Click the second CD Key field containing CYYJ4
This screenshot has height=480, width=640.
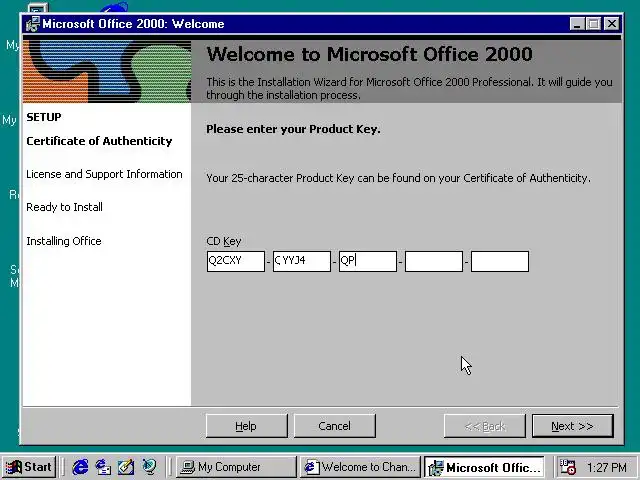tap(302, 261)
